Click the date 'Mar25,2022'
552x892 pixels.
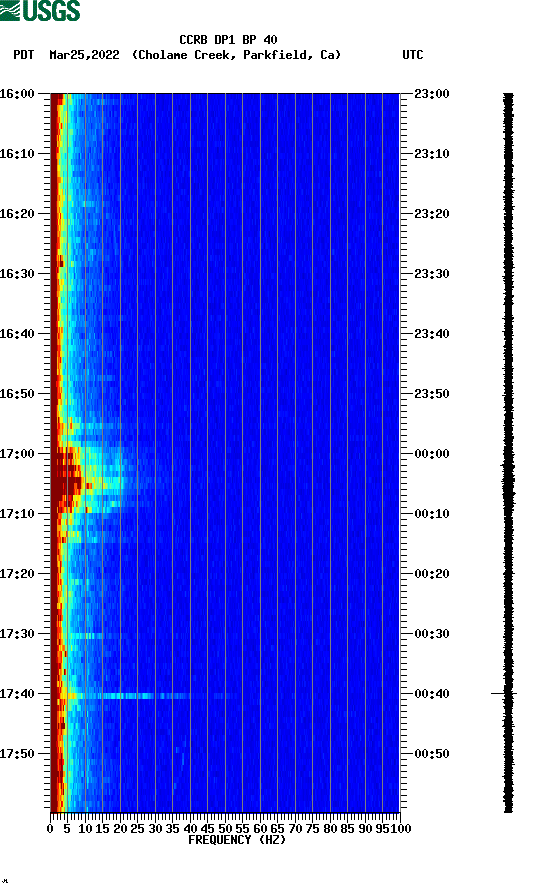tap(84, 55)
